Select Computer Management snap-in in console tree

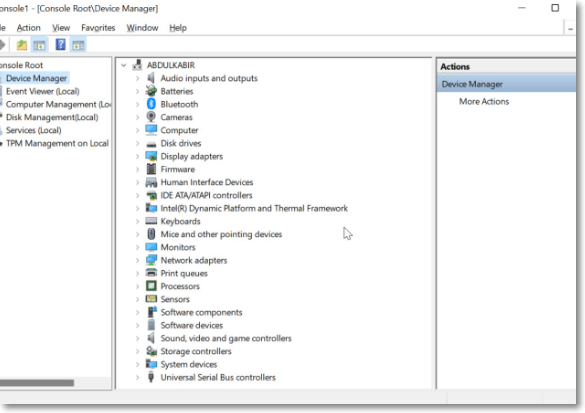pos(58,104)
